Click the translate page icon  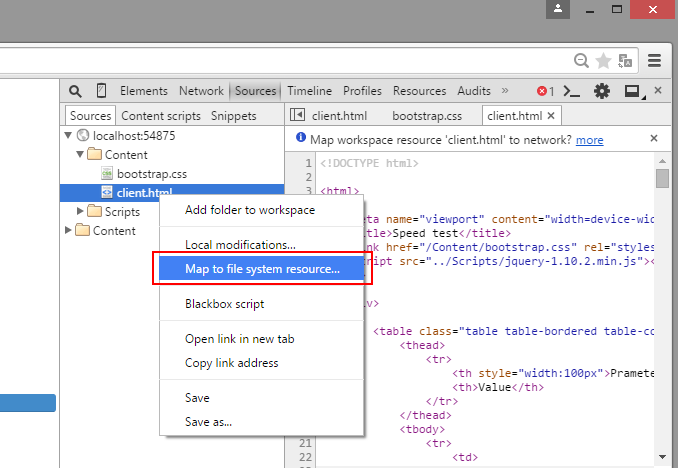pyautogui.click(x=625, y=61)
